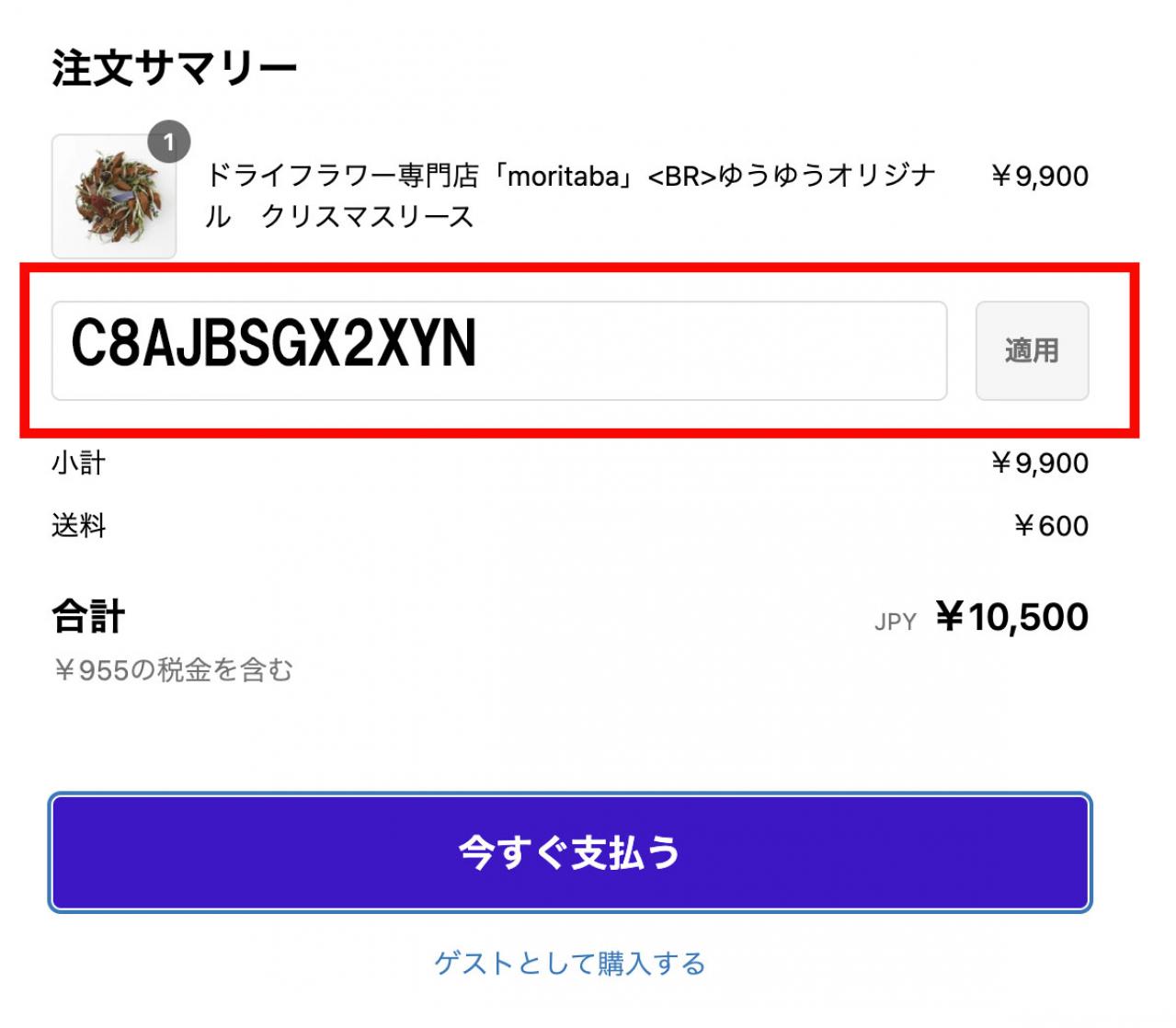This screenshot has width=1176, height=1028.
Task: Click the 今すぐ支払う payment button
Action: pyautogui.click(x=570, y=853)
